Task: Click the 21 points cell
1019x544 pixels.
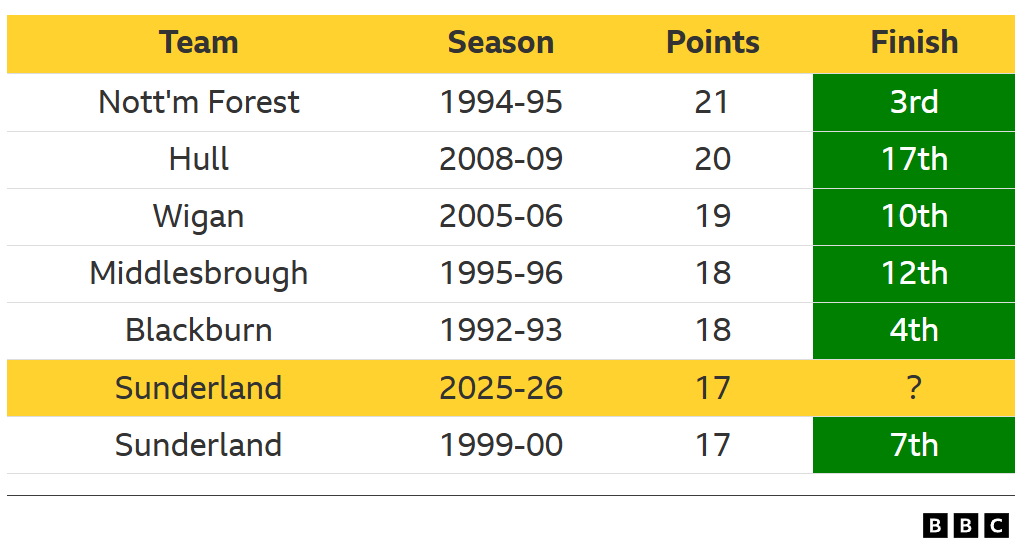Action: (712, 102)
